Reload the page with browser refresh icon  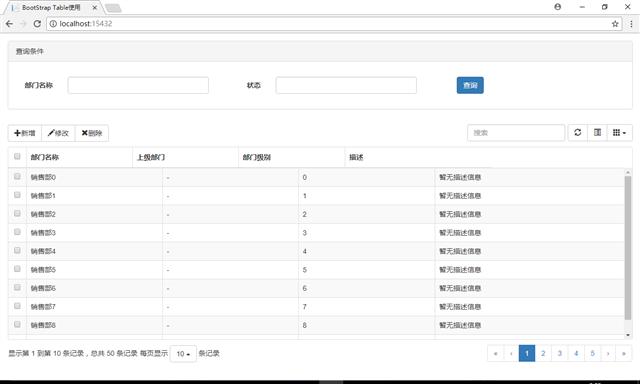(37, 24)
